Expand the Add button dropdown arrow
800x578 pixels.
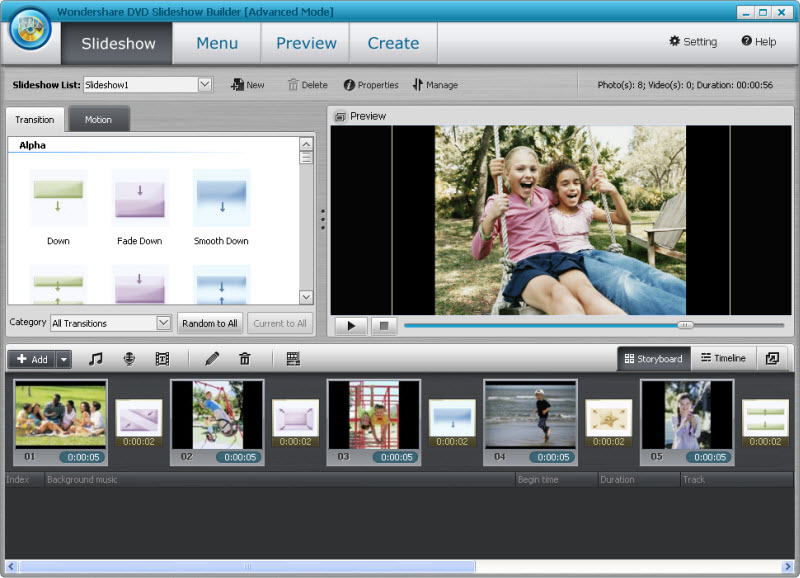63,359
